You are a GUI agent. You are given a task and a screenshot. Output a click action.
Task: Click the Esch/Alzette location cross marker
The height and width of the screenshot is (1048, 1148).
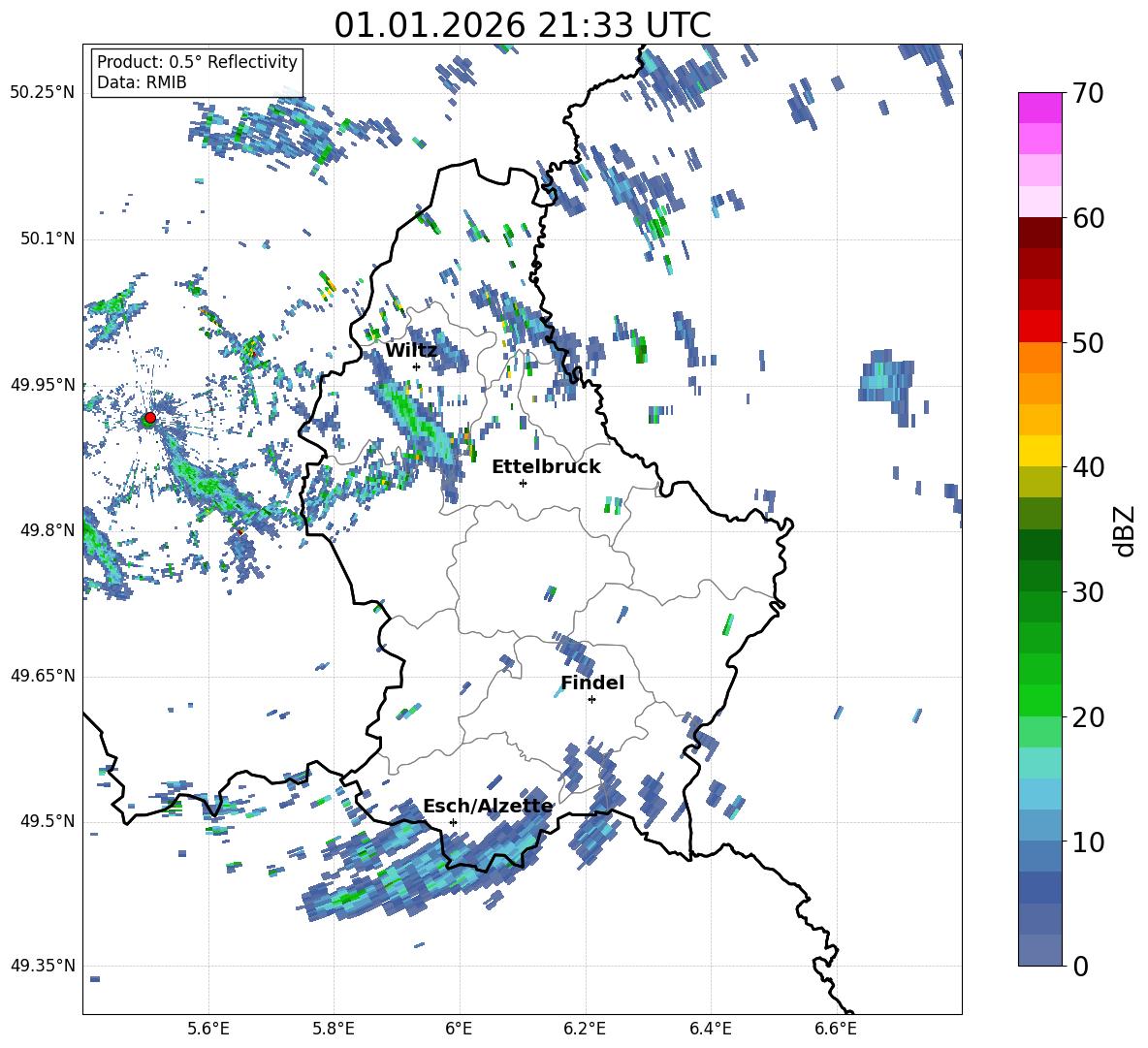click(x=453, y=822)
